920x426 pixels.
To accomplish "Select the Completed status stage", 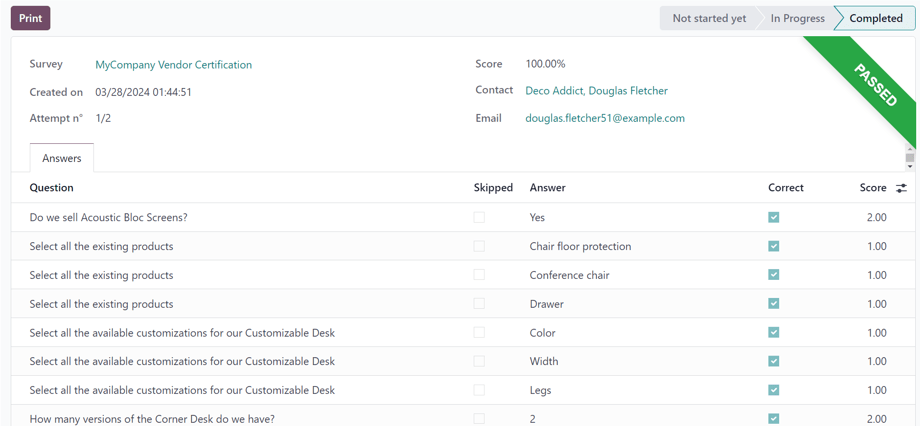I will click(x=875, y=18).
